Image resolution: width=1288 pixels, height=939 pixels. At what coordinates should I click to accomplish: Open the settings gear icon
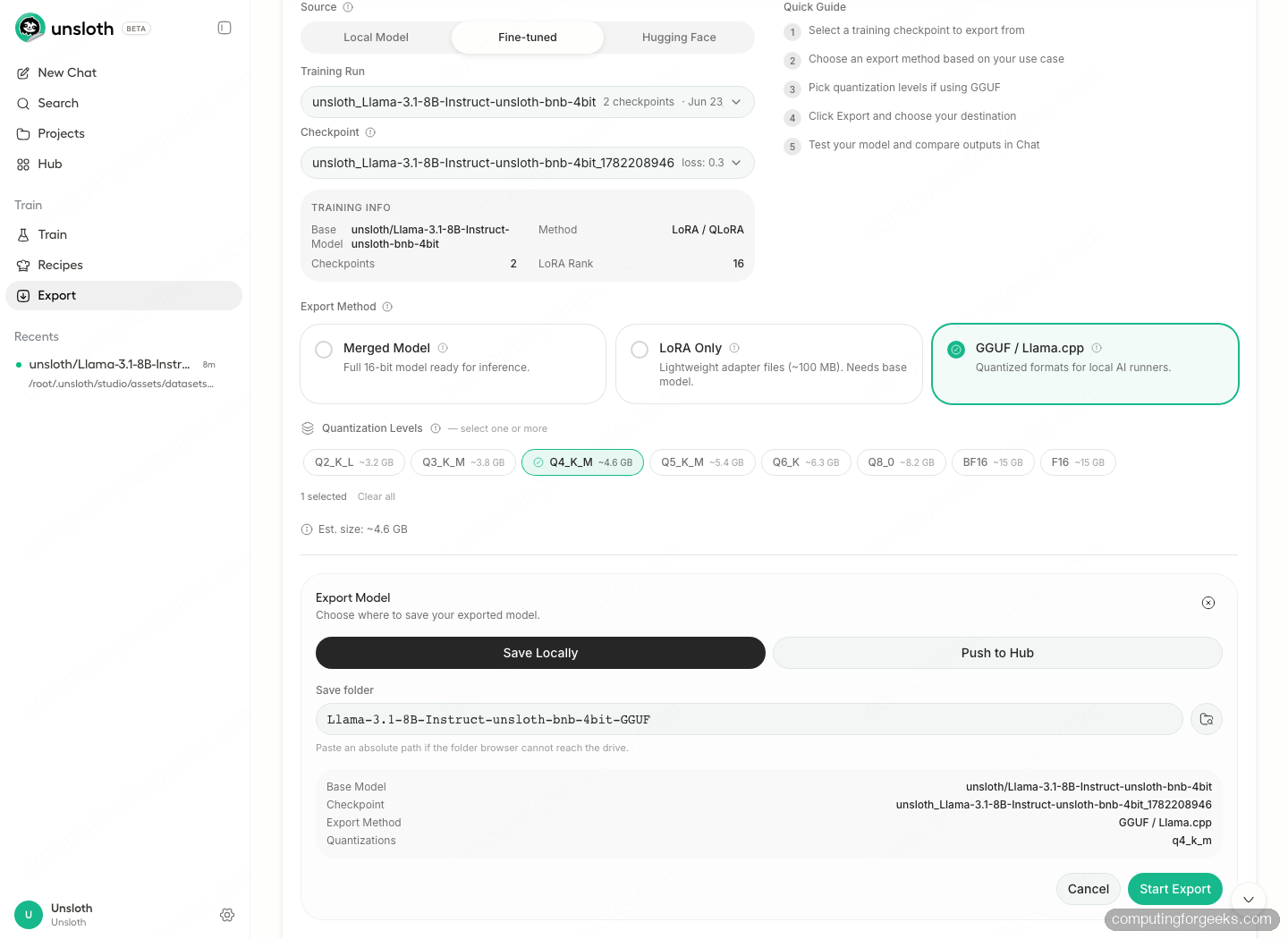coord(227,915)
